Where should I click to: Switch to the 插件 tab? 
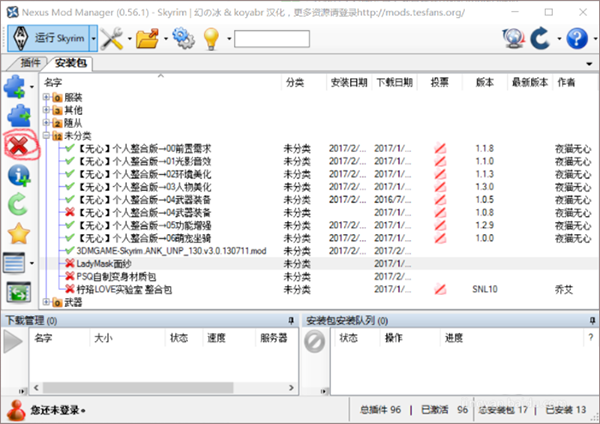(30, 62)
